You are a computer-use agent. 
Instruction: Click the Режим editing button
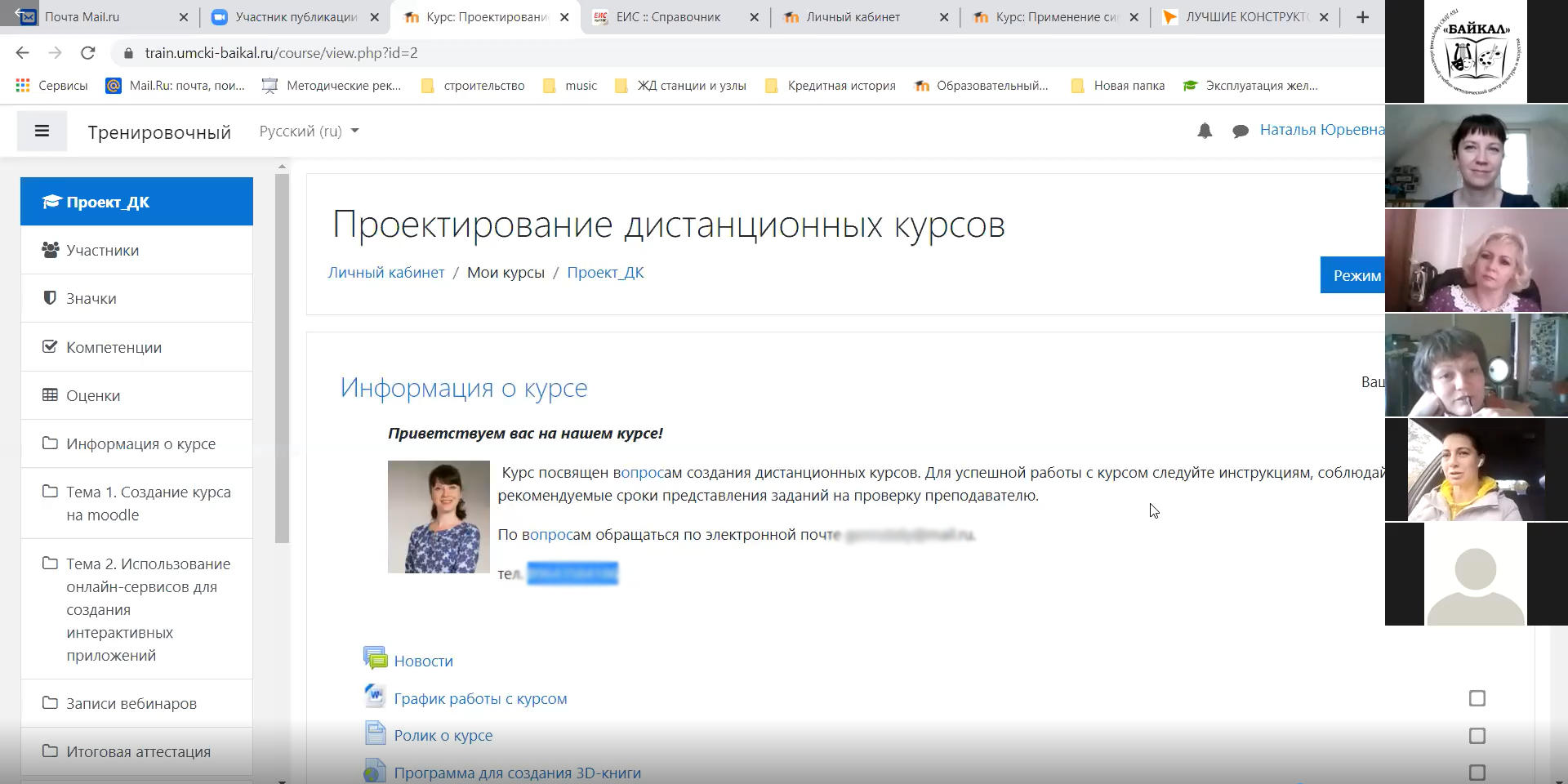[1356, 275]
